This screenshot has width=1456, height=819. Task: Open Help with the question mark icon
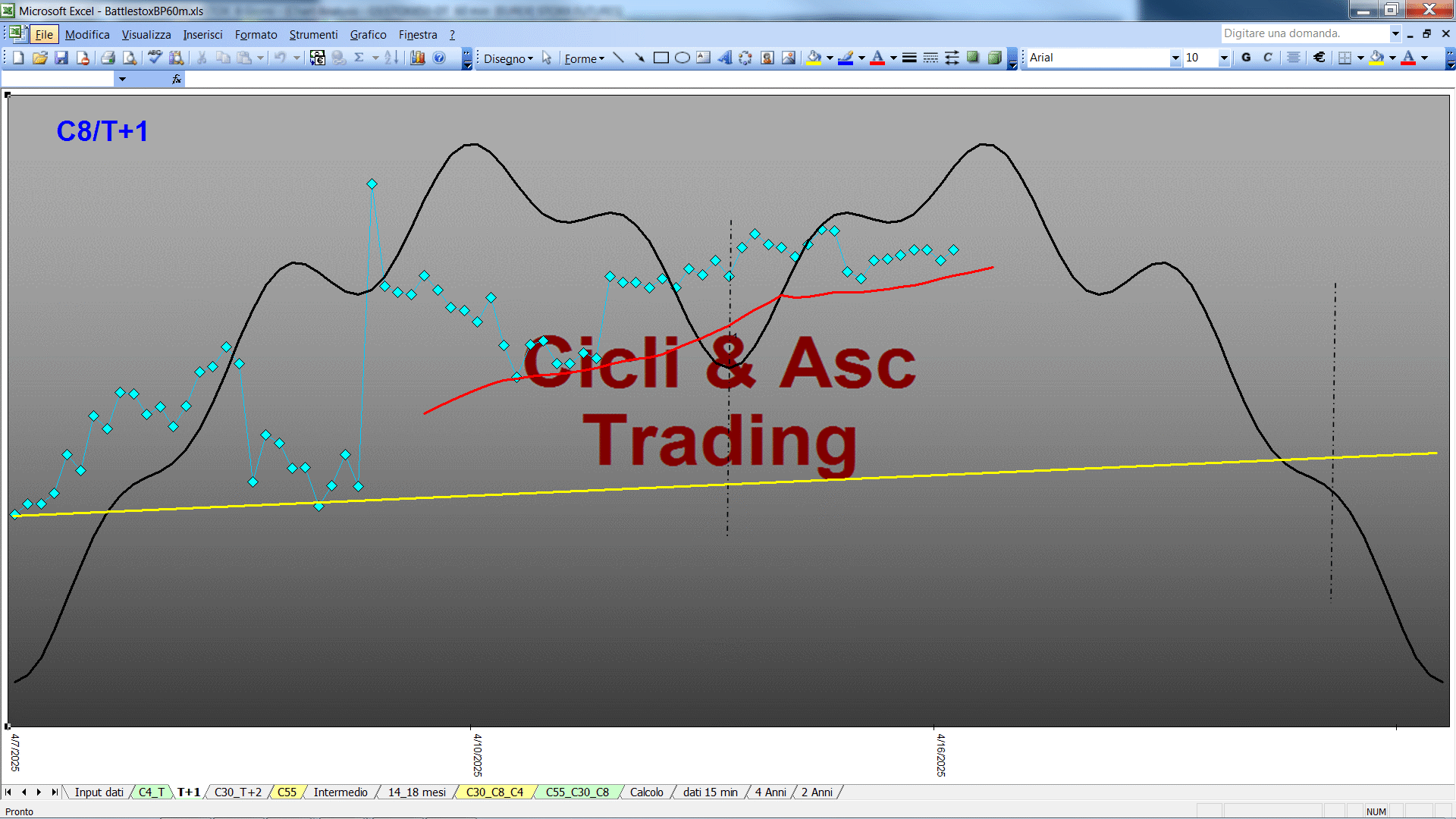click(439, 58)
